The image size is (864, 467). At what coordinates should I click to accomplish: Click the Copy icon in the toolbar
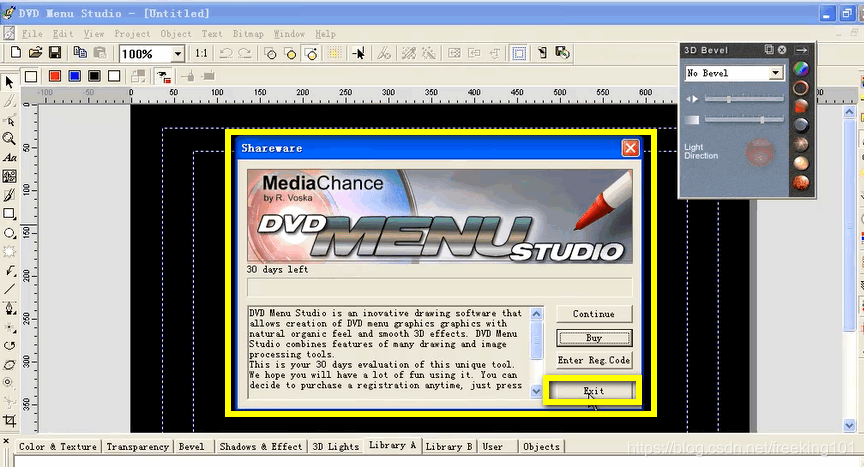(80, 53)
